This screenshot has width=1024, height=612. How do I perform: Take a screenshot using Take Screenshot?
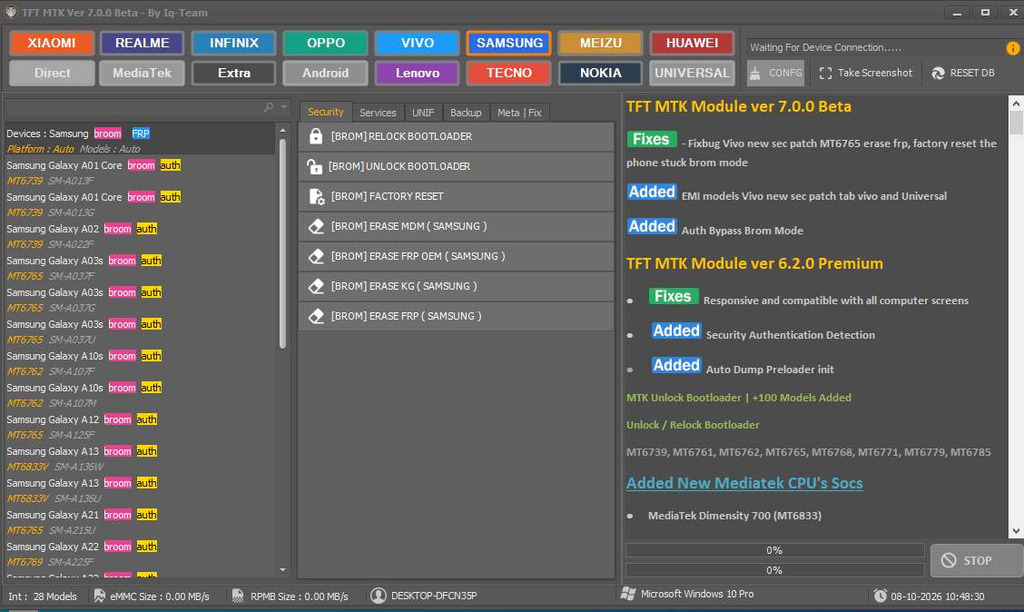click(865, 73)
